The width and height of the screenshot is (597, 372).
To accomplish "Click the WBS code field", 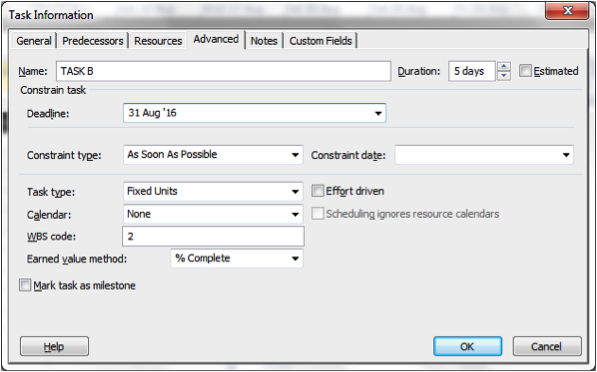I will pyautogui.click(x=213, y=236).
